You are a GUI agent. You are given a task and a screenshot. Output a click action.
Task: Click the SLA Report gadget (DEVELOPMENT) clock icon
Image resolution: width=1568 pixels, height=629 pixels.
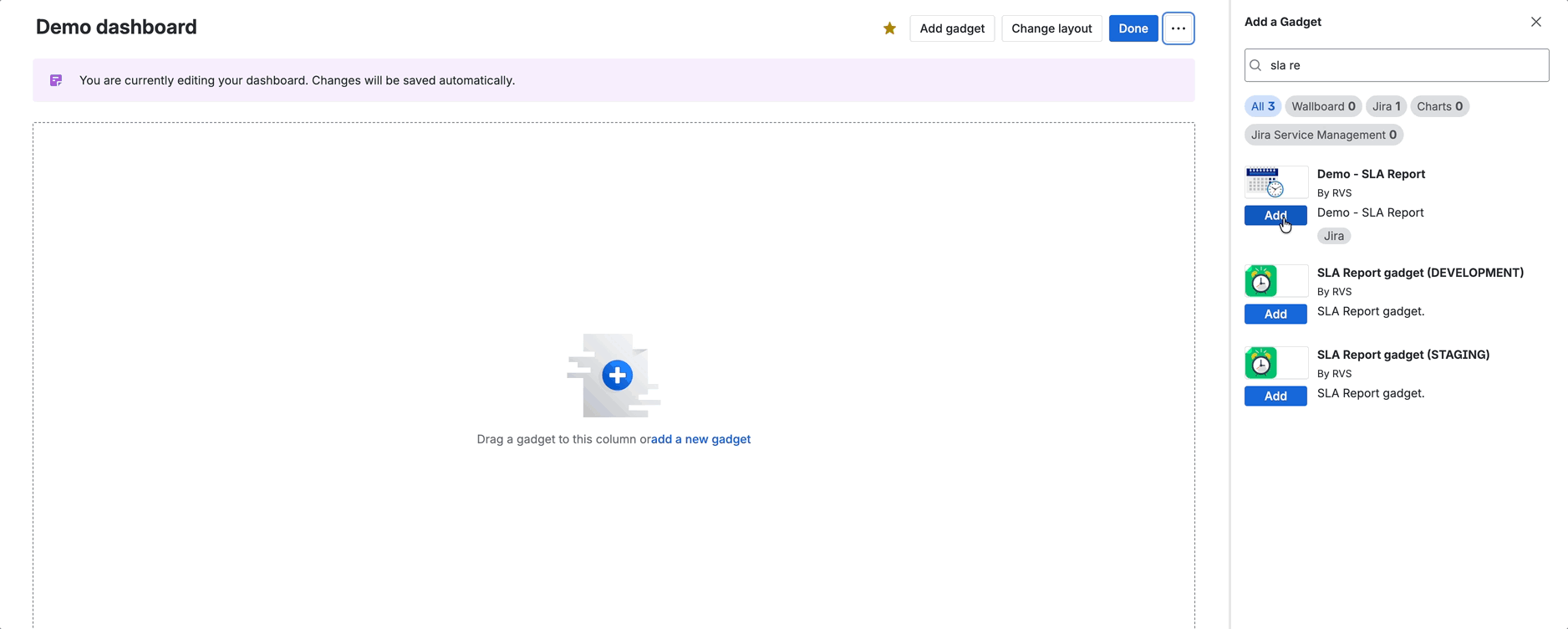[x=1261, y=281]
